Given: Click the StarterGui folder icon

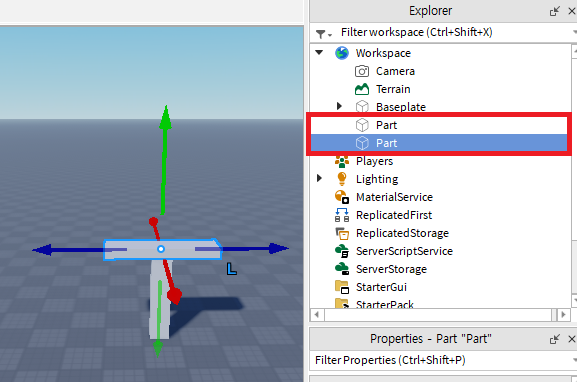Looking at the screenshot, I should tap(342, 287).
